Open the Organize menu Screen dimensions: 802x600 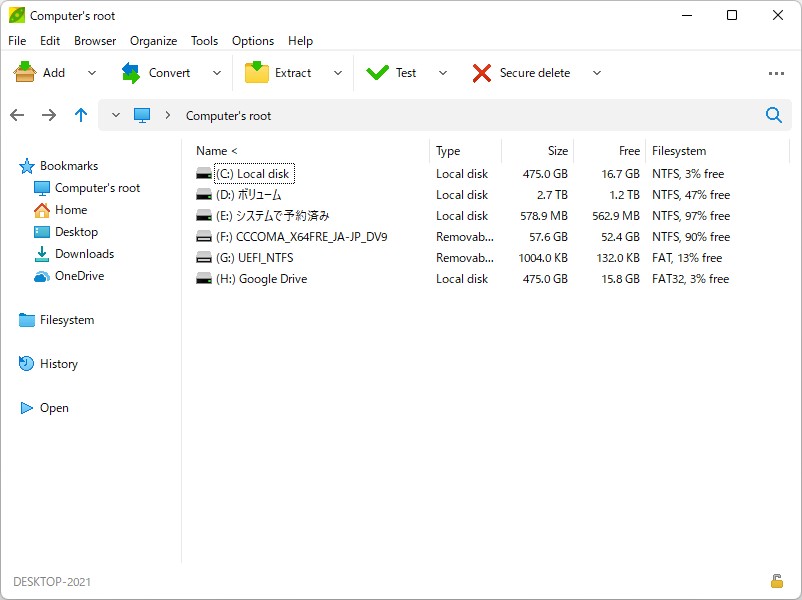tap(153, 41)
